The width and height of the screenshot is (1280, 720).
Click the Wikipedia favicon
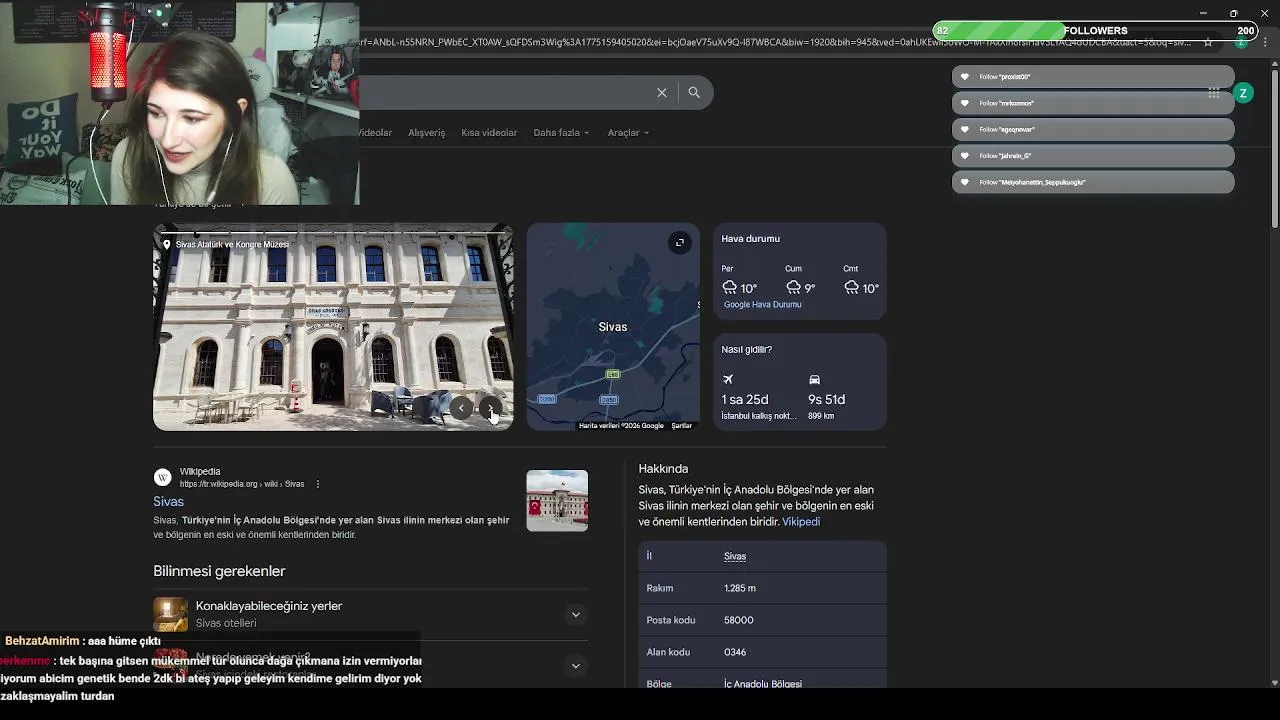point(163,477)
